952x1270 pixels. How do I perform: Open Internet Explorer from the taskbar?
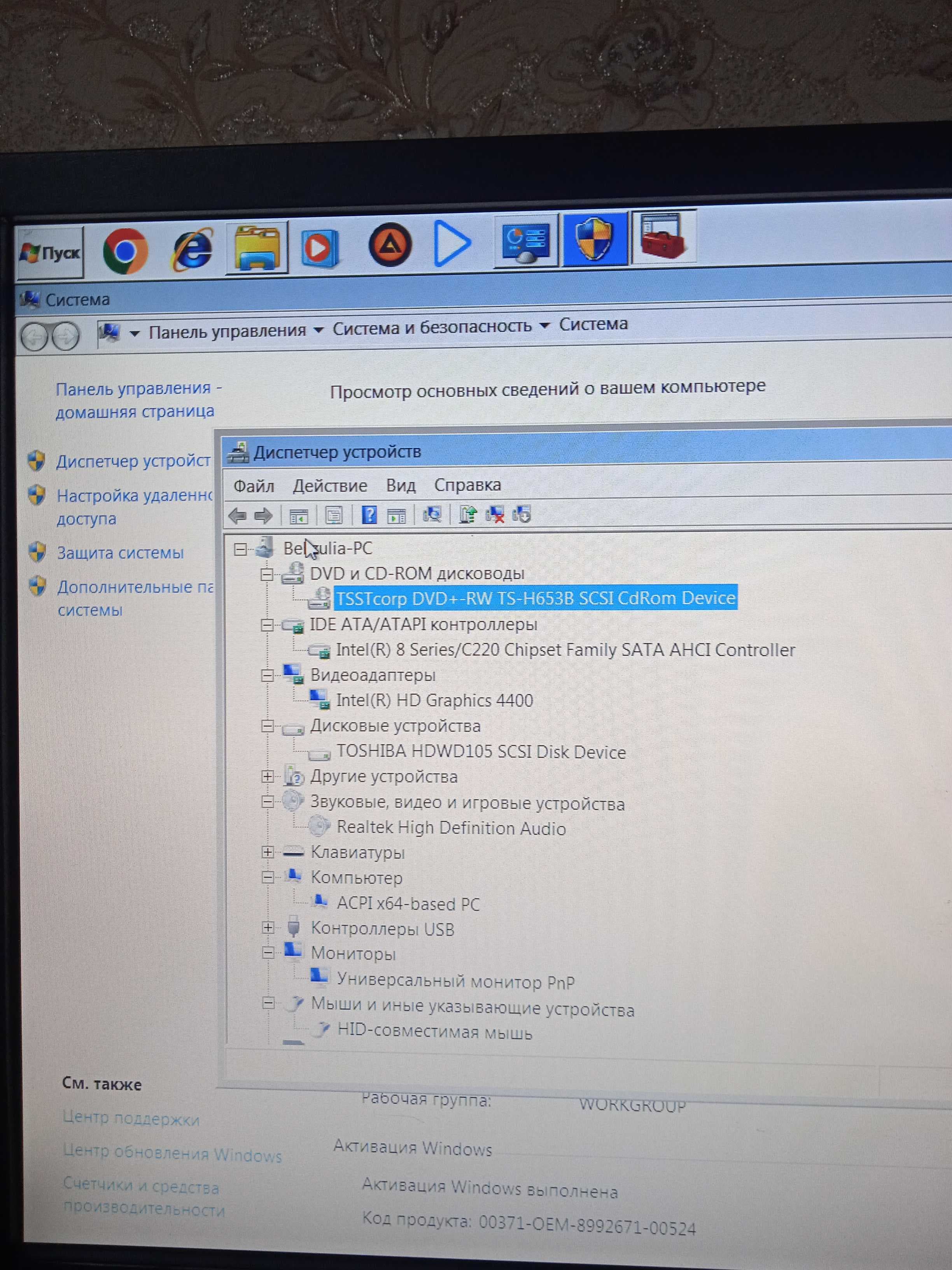[x=193, y=249]
